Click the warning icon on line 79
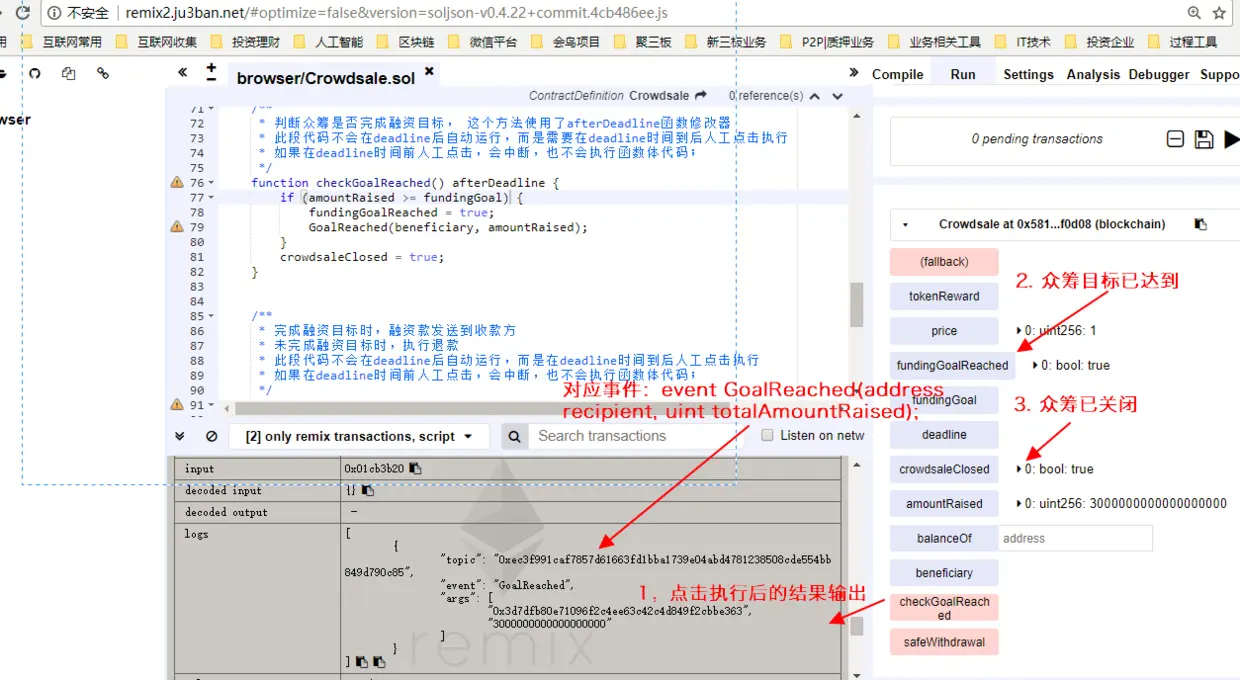1240x680 pixels. [177, 227]
